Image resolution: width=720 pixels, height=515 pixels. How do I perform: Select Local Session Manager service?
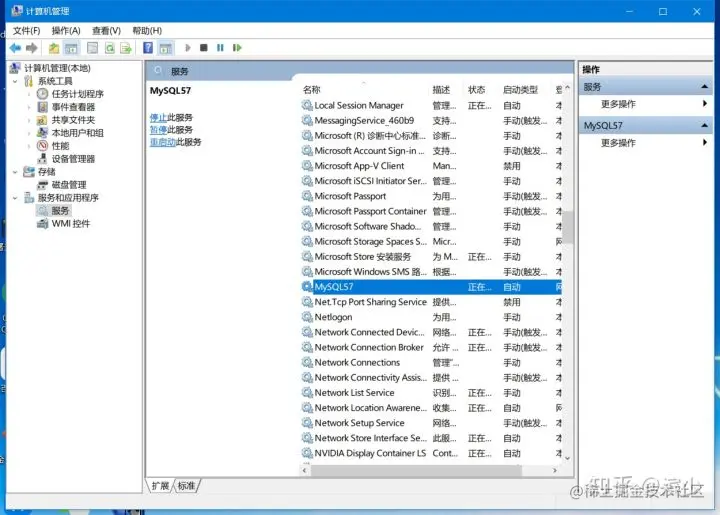[x=359, y=106]
